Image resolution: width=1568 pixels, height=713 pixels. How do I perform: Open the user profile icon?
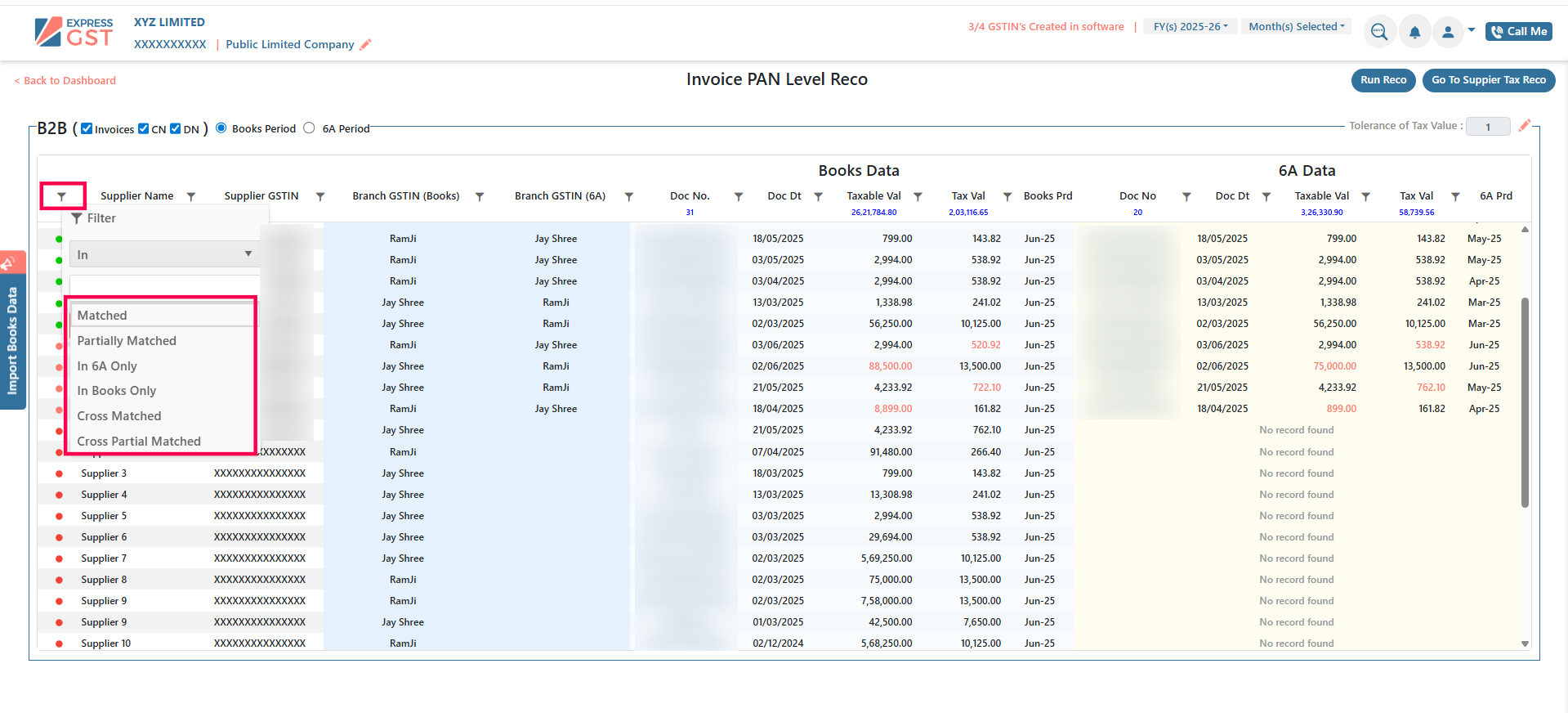[x=1447, y=32]
